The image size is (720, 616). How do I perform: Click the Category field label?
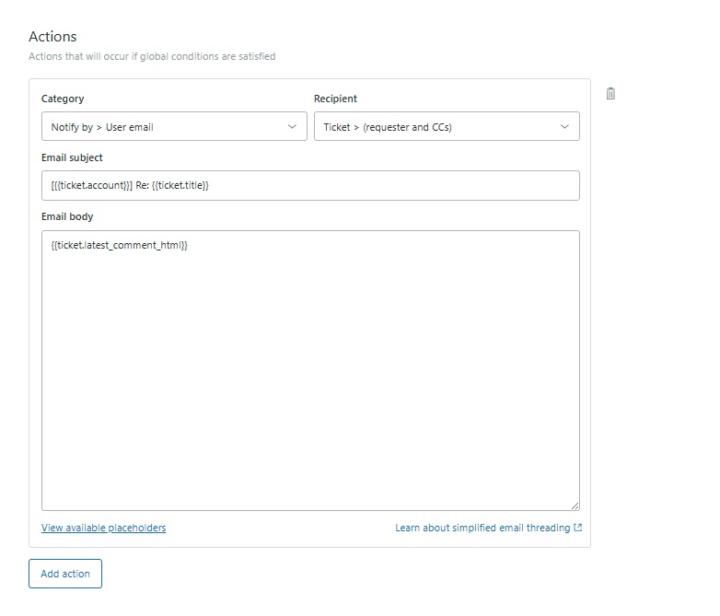62,99
